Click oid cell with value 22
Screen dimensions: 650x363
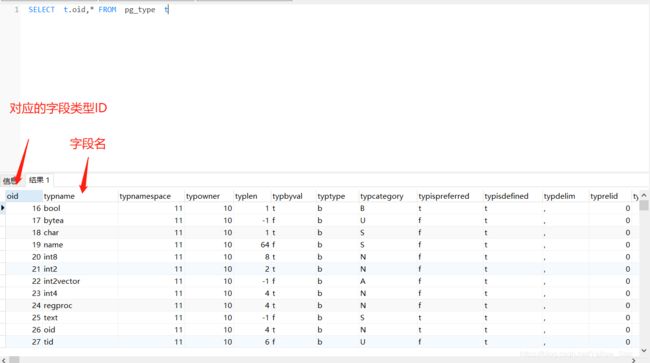coord(24,281)
